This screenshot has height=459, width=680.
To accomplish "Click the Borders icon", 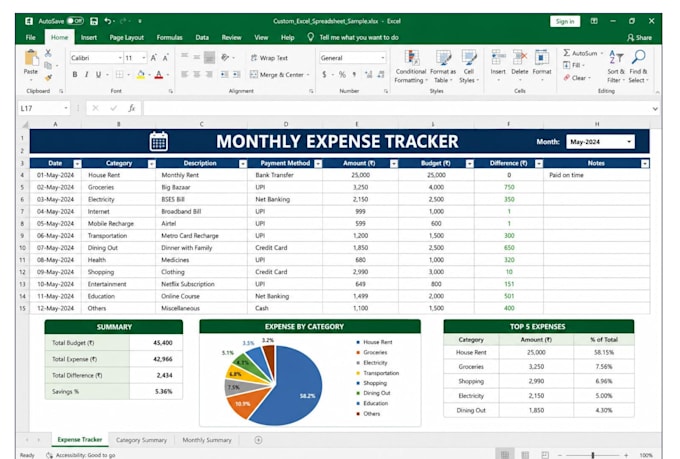I will click(x=119, y=75).
